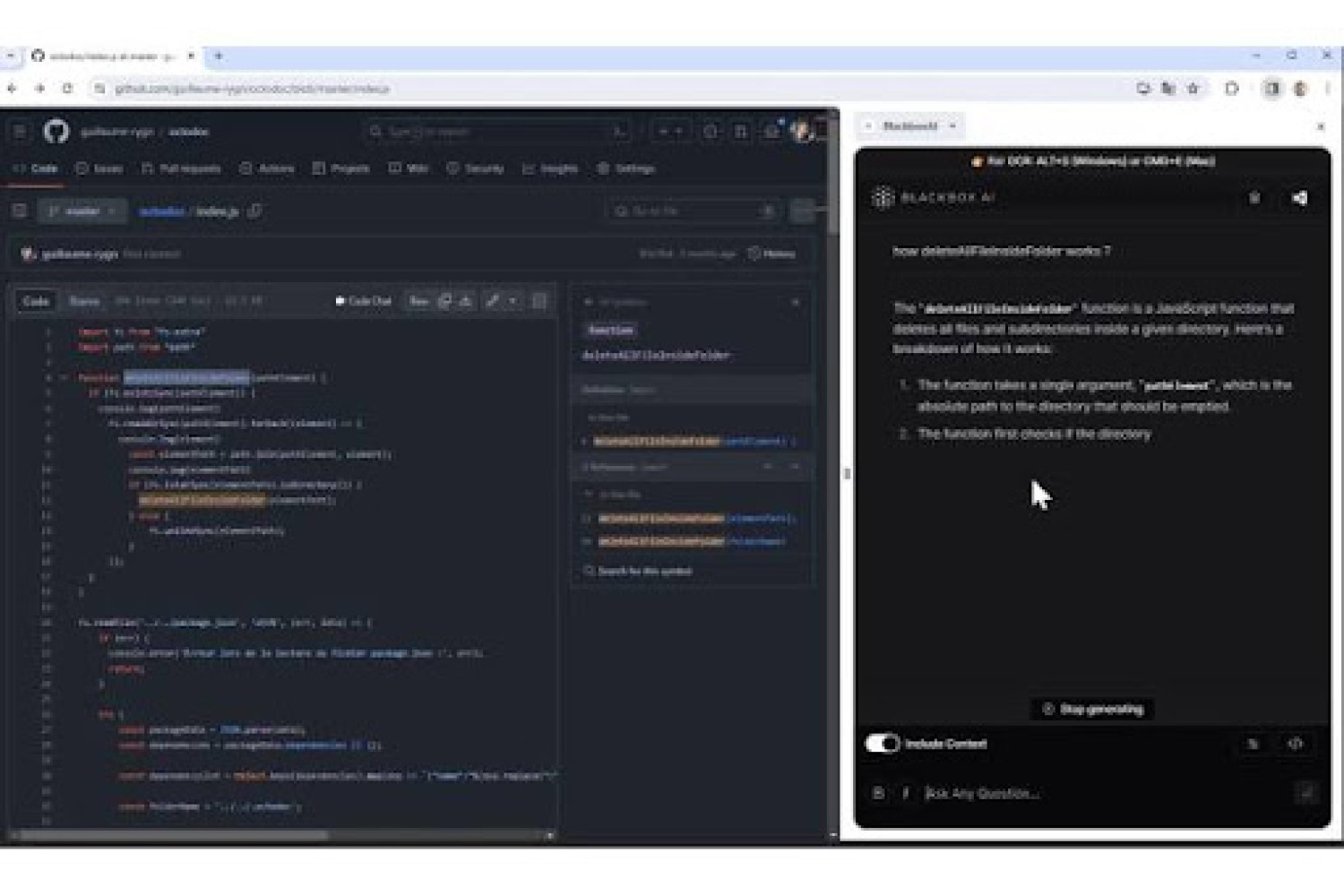Click the Go to file search field
The height and width of the screenshot is (896, 1344).
click(693, 211)
